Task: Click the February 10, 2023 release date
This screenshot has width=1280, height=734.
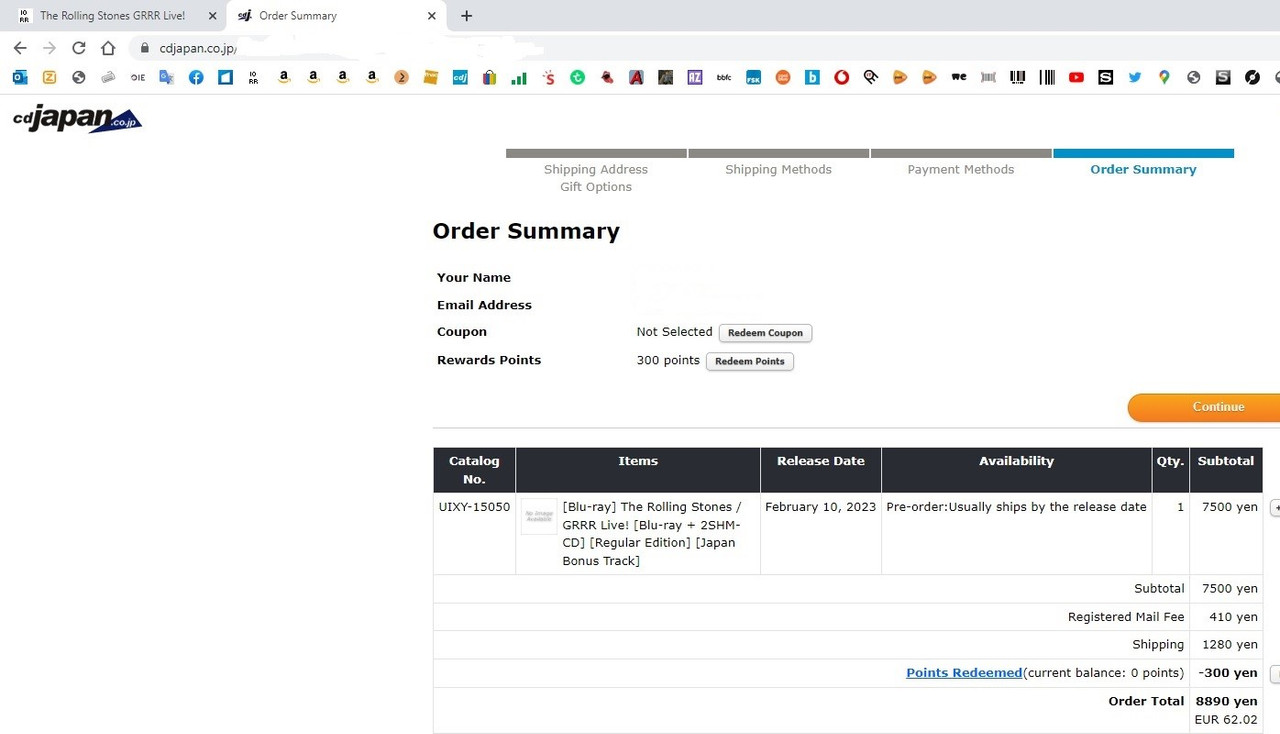Action: pos(820,507)
